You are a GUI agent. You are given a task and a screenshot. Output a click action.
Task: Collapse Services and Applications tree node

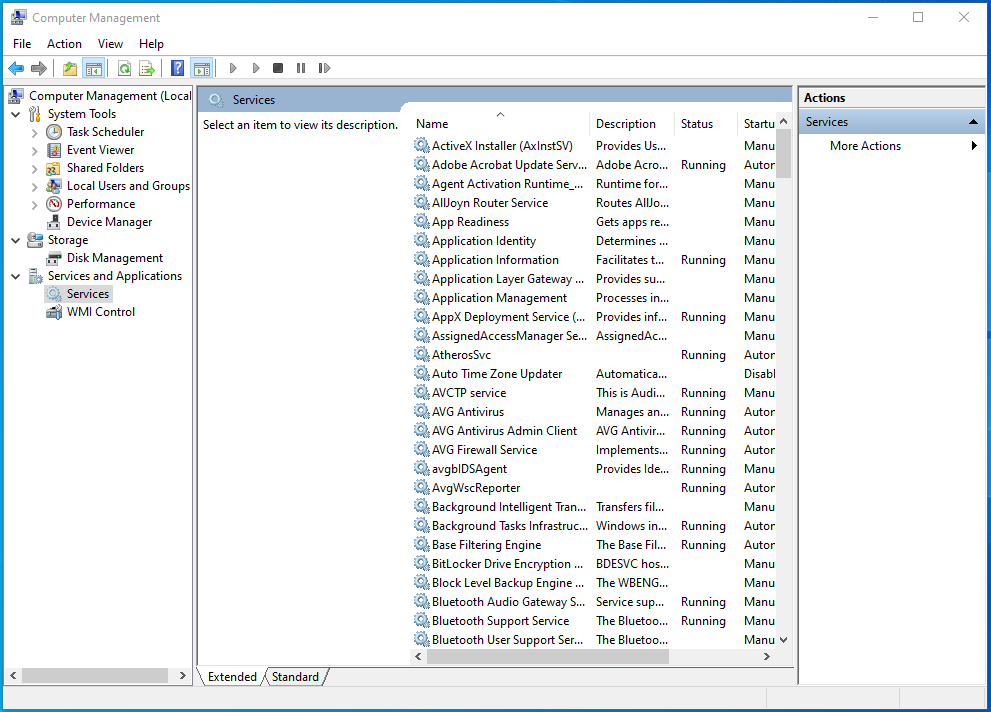[x=16, y=276]
